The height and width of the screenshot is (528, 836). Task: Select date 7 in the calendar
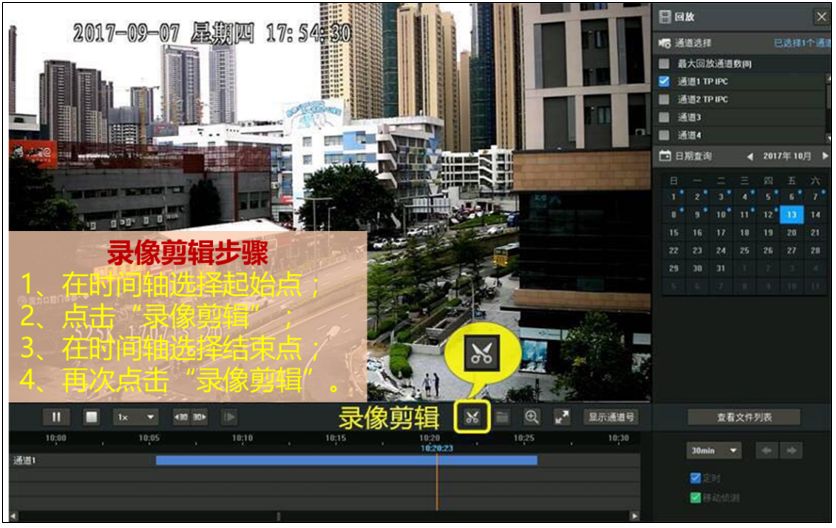click(815, 197)
